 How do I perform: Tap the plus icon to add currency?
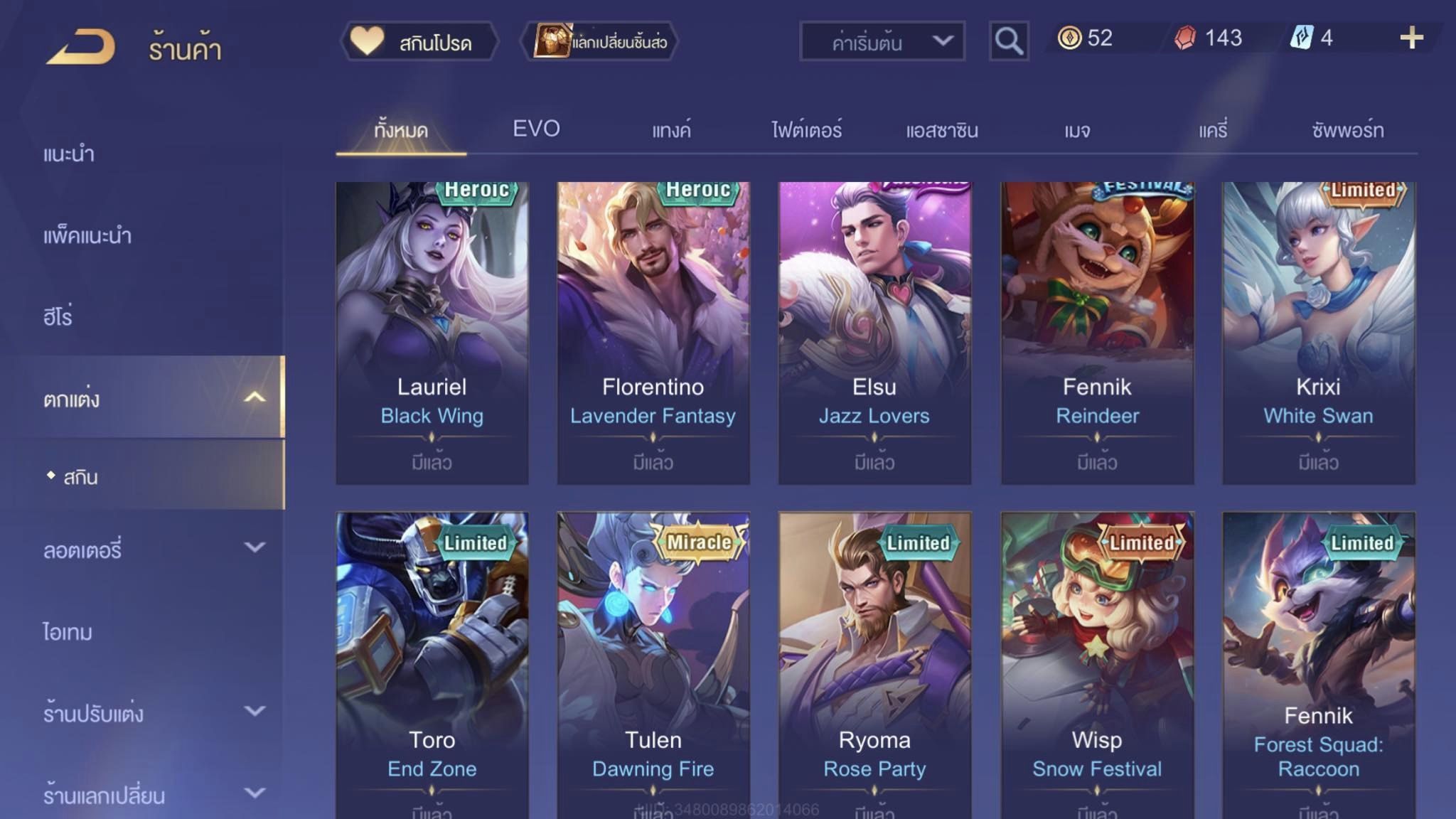point(1411,38)
